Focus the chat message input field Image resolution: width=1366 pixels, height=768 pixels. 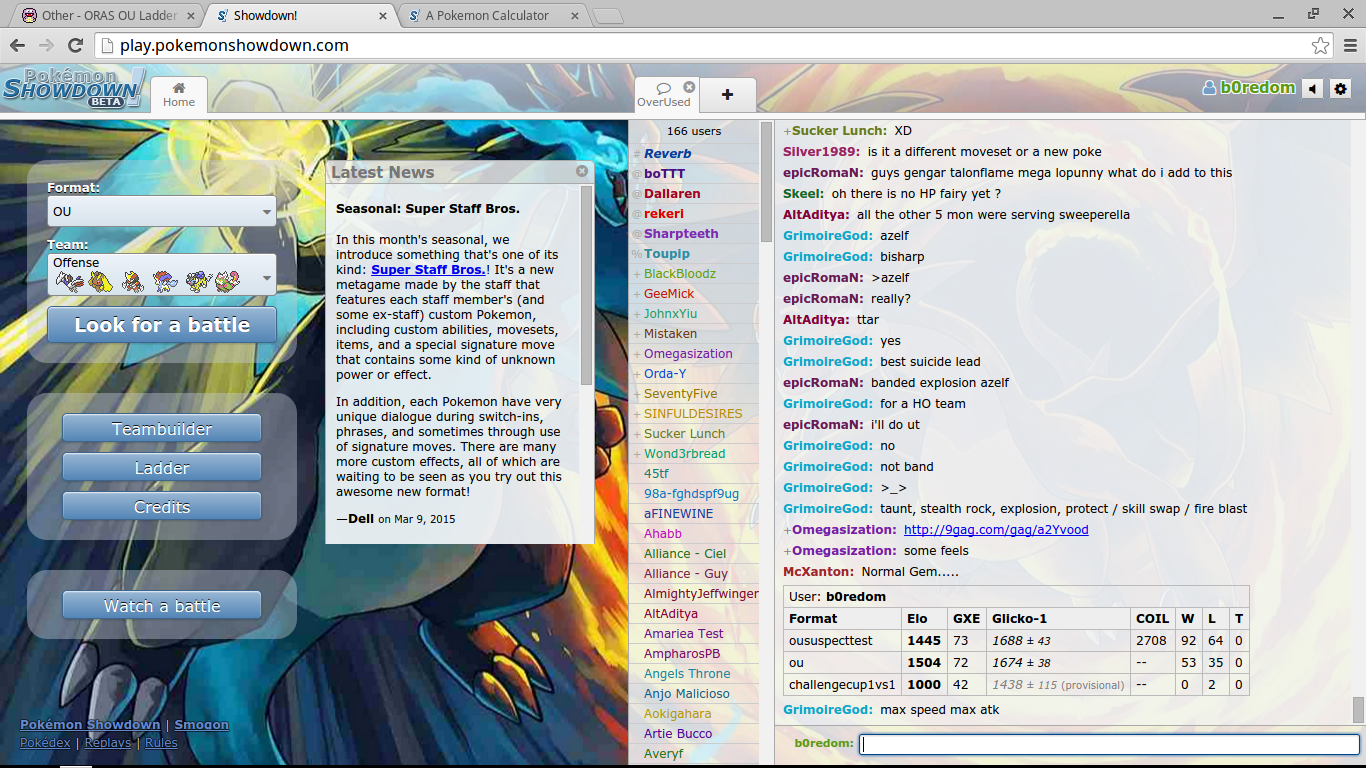pyautogui.click(x=1109, y=744)
